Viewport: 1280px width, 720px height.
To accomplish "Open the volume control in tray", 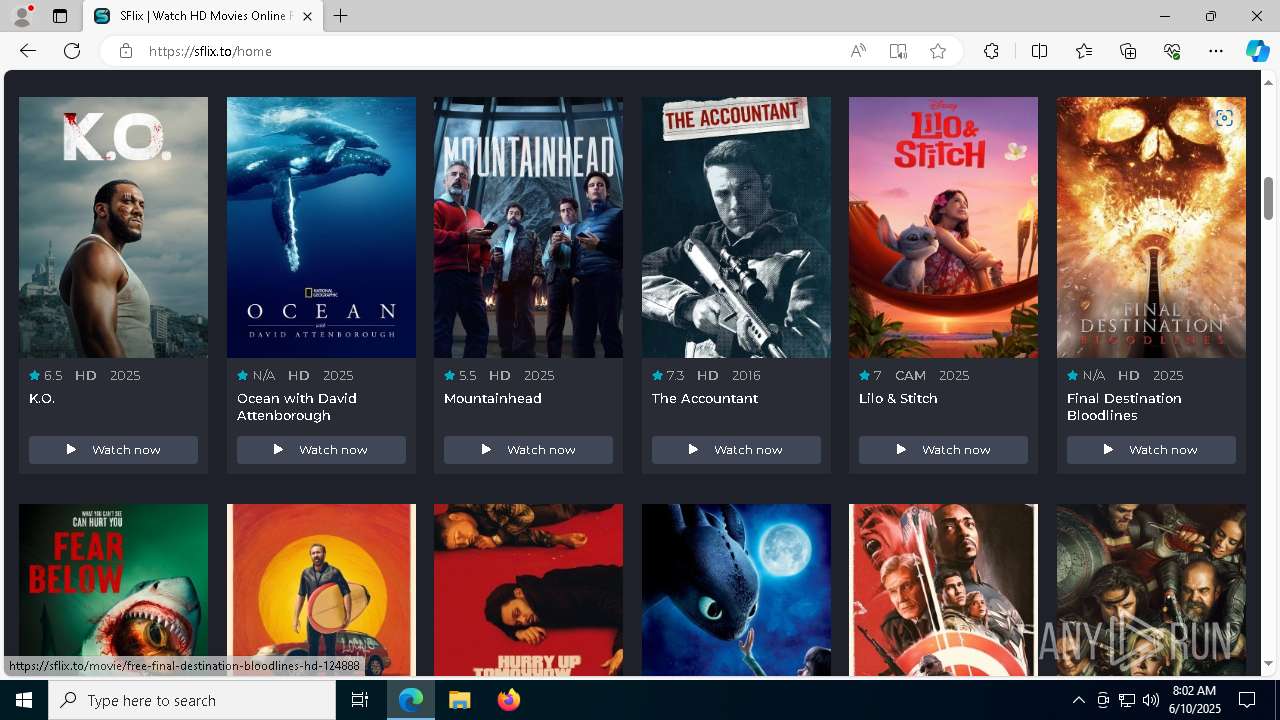I will (x=1151, y=700).
